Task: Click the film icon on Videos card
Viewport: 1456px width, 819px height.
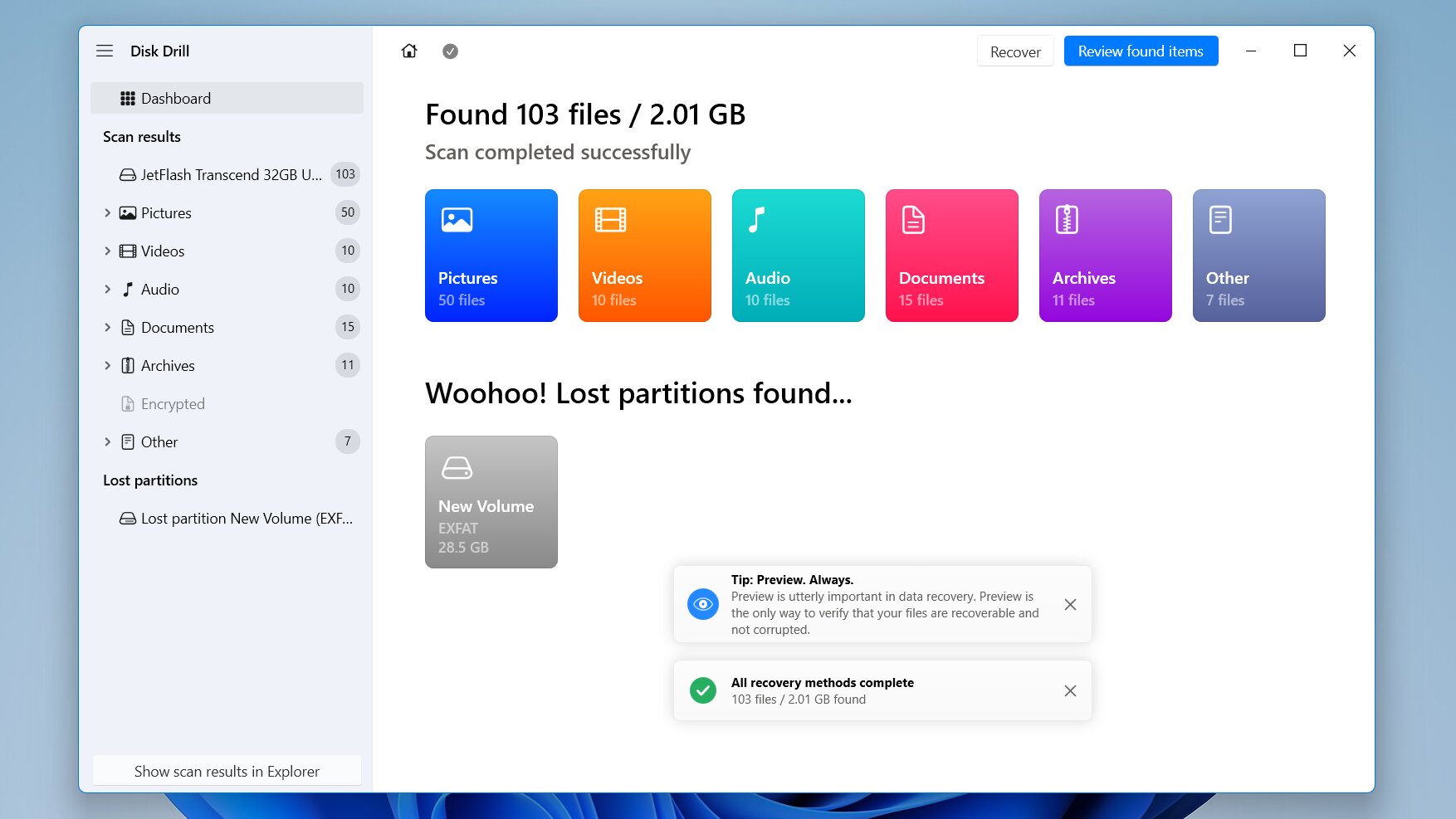Action: tap(611, 220)
